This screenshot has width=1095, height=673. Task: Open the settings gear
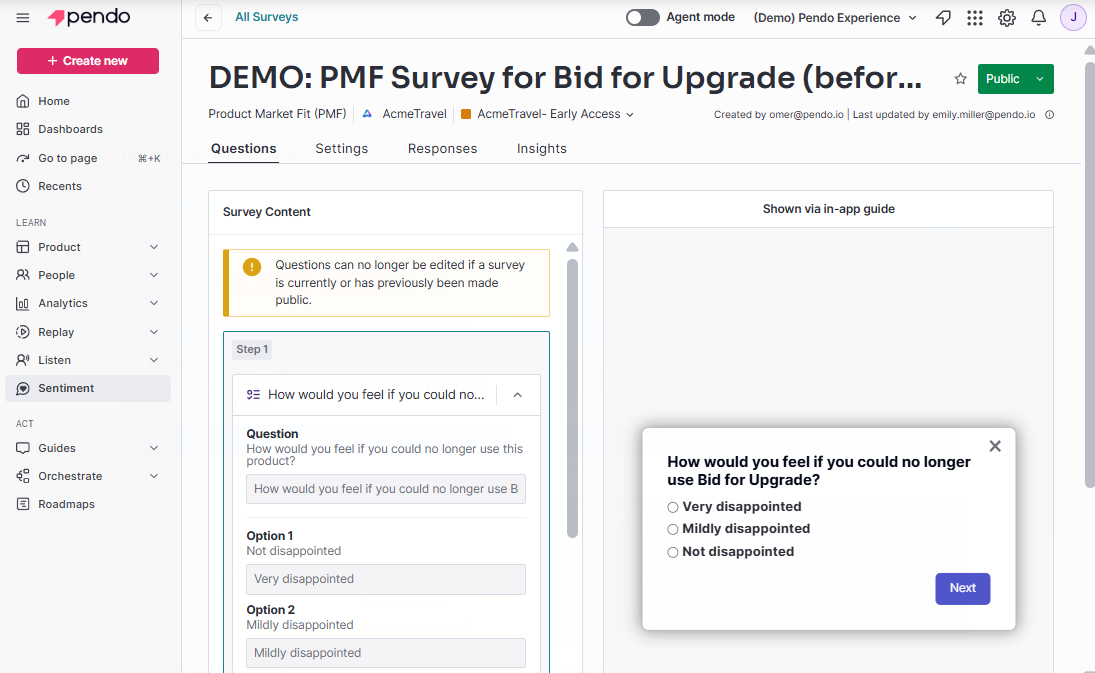1006,18
